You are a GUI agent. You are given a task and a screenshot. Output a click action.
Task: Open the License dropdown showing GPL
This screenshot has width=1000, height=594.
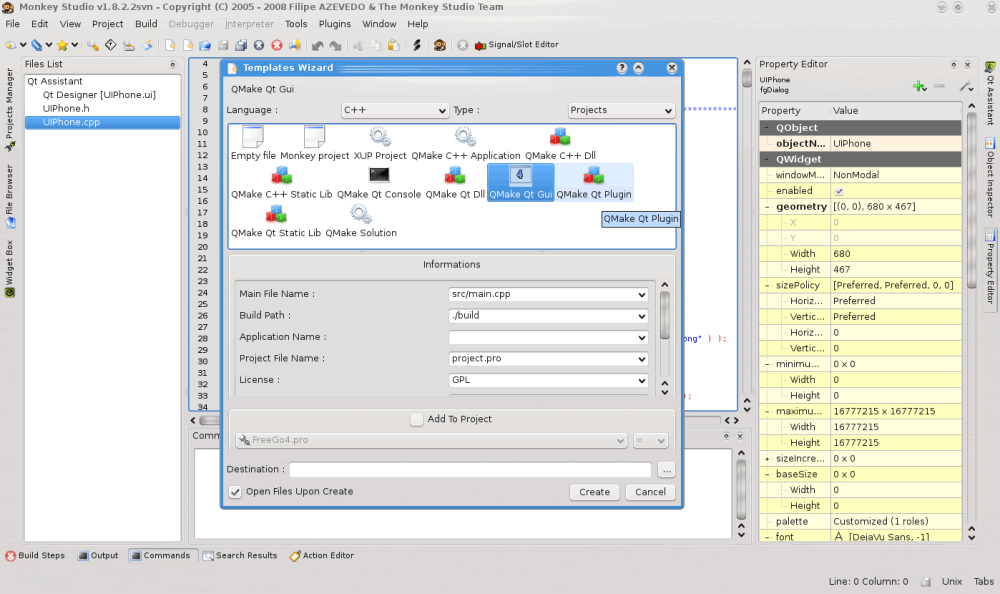coord(548,380)
